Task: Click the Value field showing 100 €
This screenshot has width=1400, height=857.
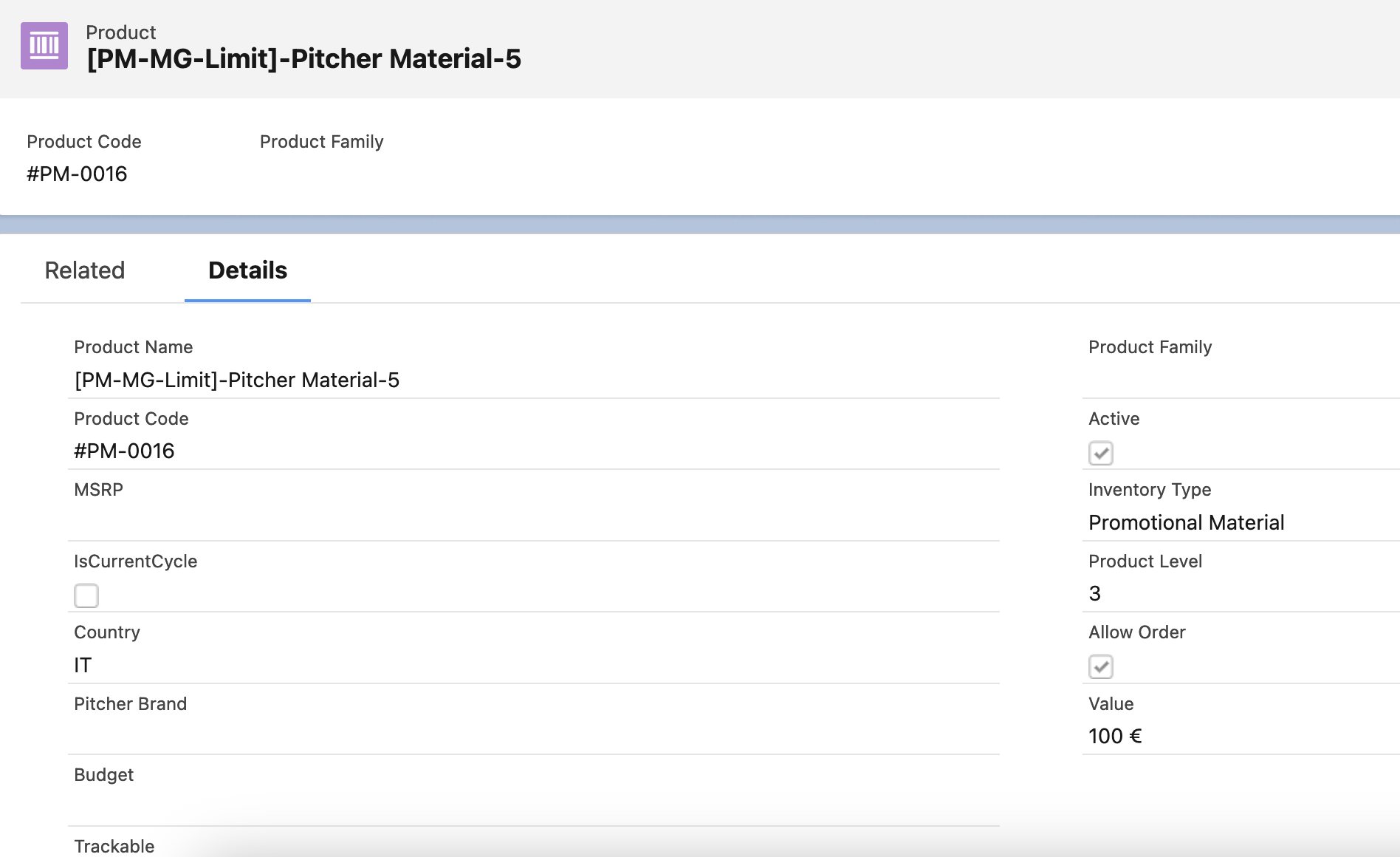Action: coord(1115,736)
